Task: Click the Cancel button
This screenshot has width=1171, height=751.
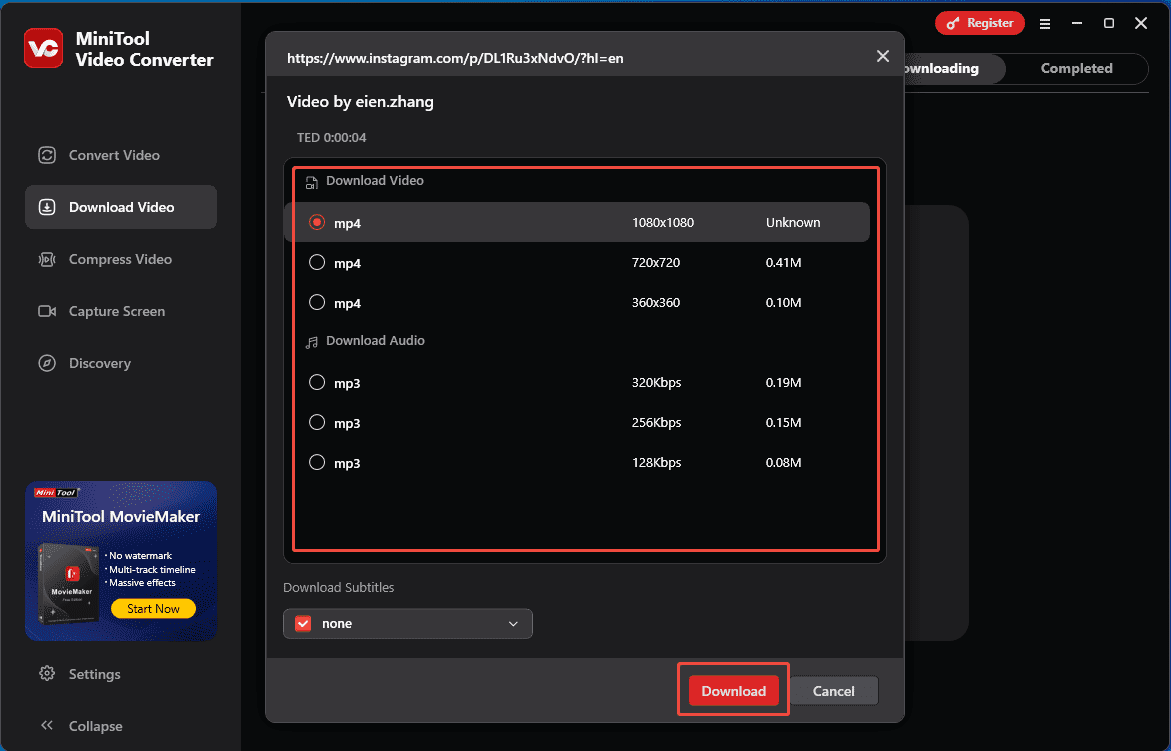Action: point(833,691)
